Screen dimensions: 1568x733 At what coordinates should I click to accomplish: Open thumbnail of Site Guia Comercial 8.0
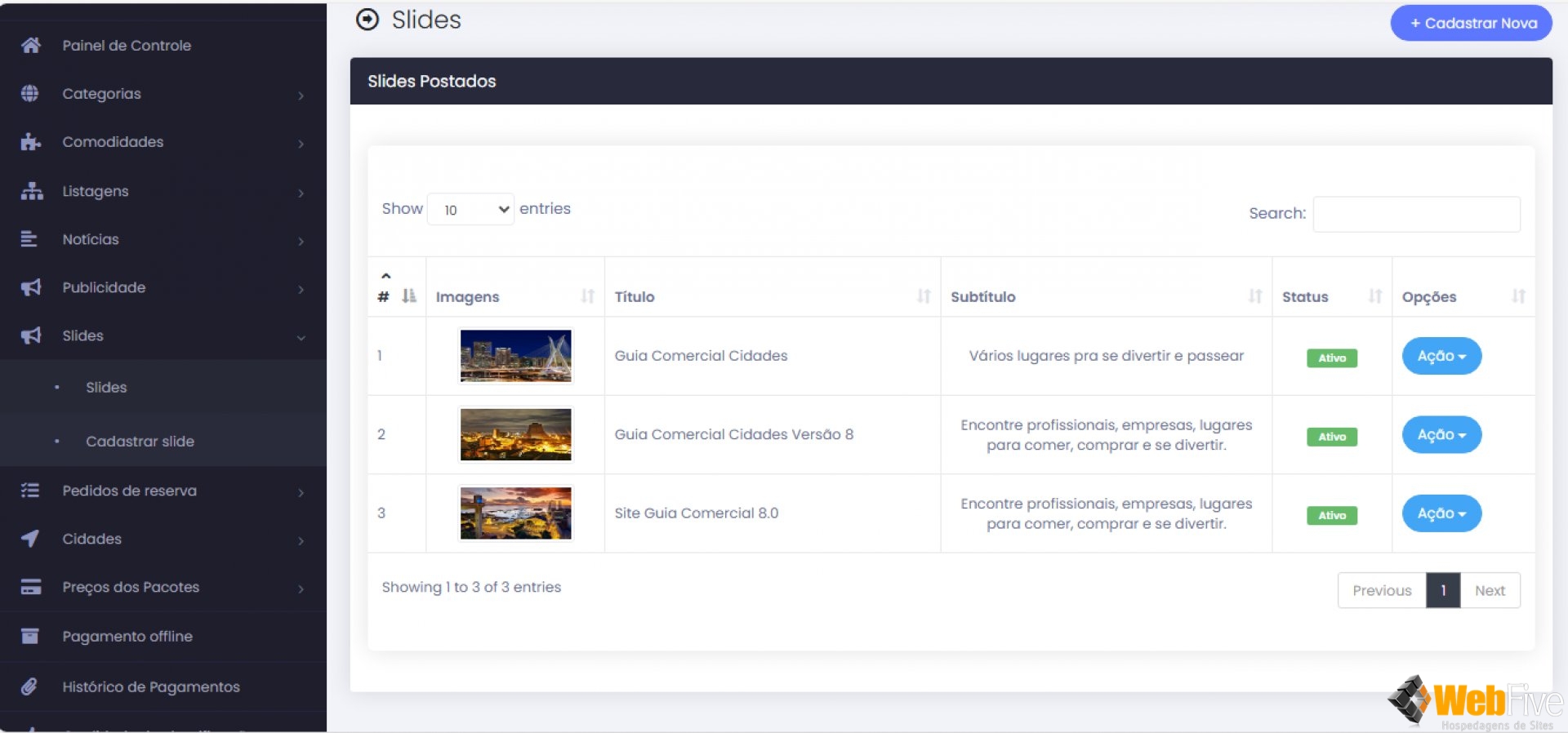click(x=515, y=513)
